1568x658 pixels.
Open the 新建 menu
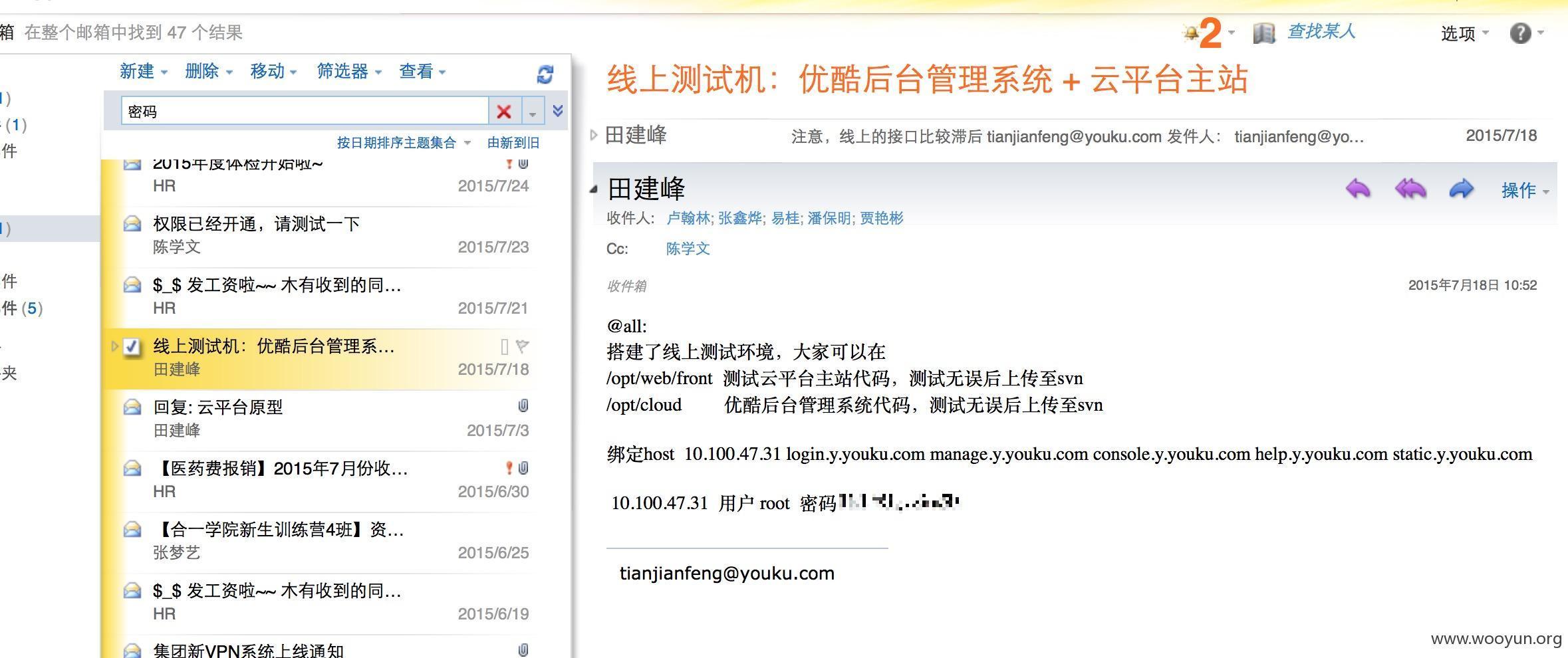tap(143, 71)
